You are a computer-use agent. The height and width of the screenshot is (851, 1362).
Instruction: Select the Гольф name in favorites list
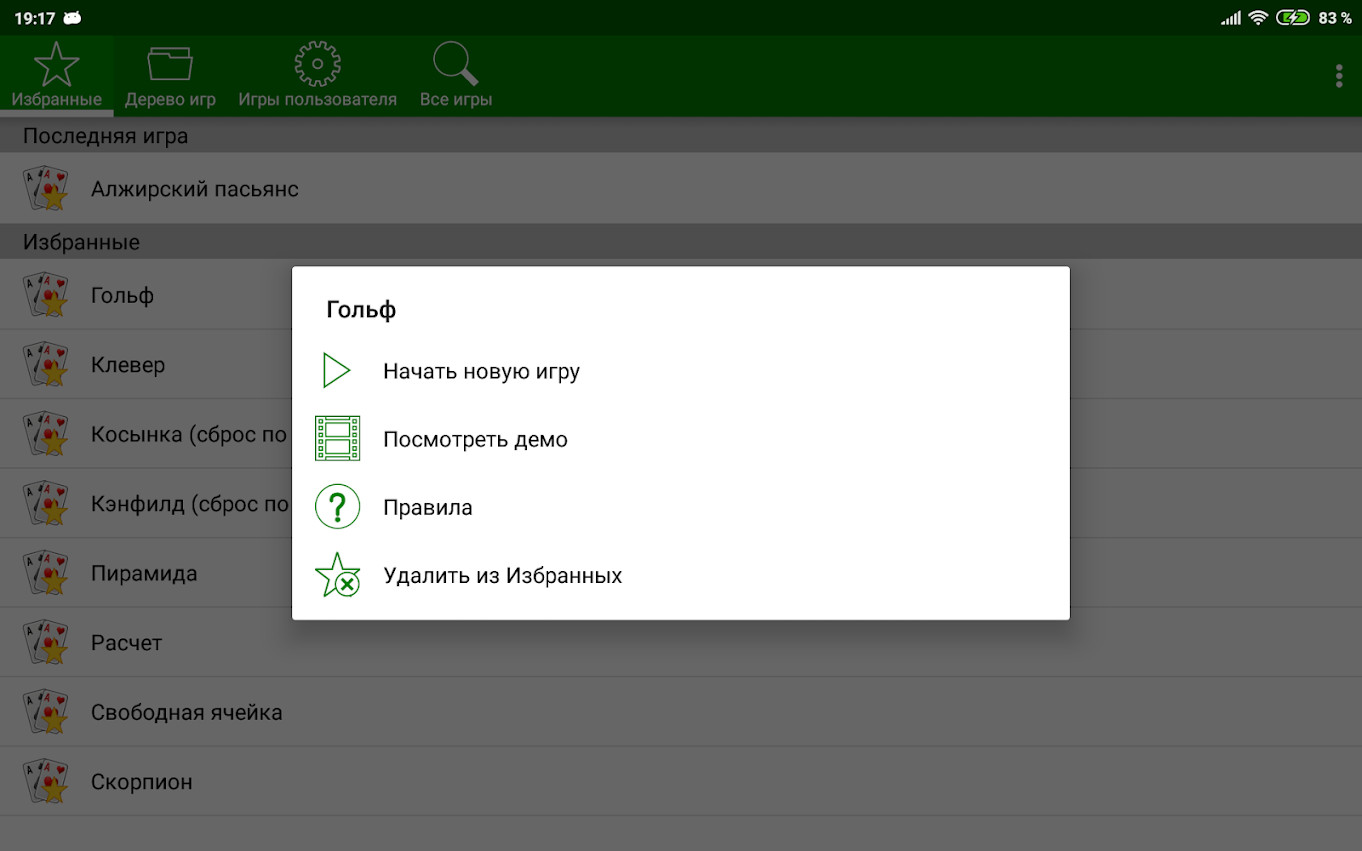(122, 296)
